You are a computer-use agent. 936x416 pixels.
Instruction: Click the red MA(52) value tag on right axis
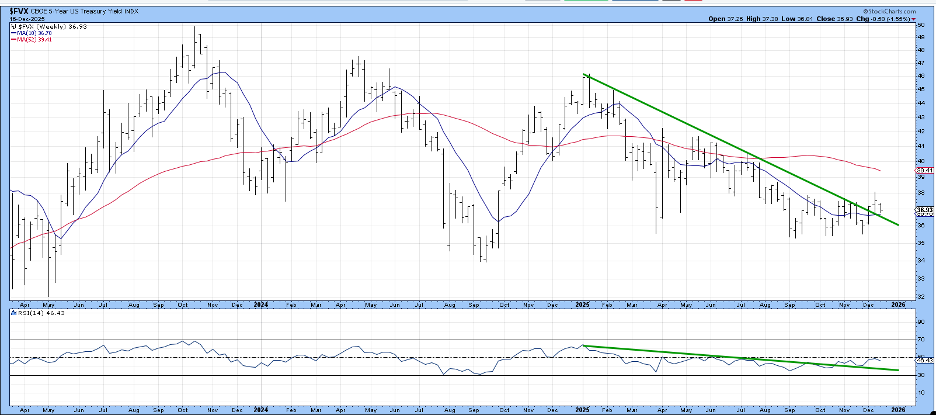(924, 171)
